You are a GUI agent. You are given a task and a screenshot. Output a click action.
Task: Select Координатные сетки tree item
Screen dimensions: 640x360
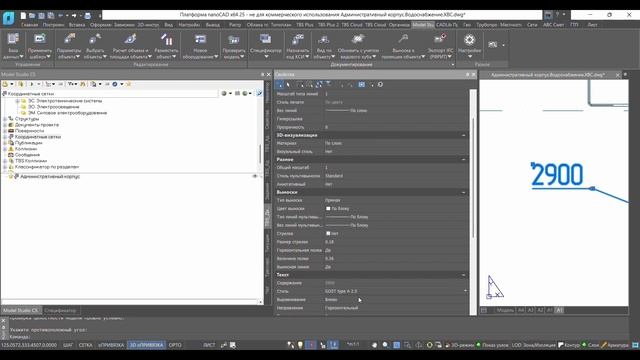click(38, 137)
